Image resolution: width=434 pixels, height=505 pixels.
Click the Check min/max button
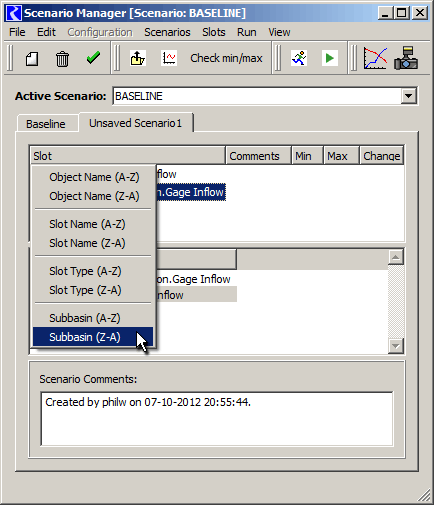(x=226, y=58)
